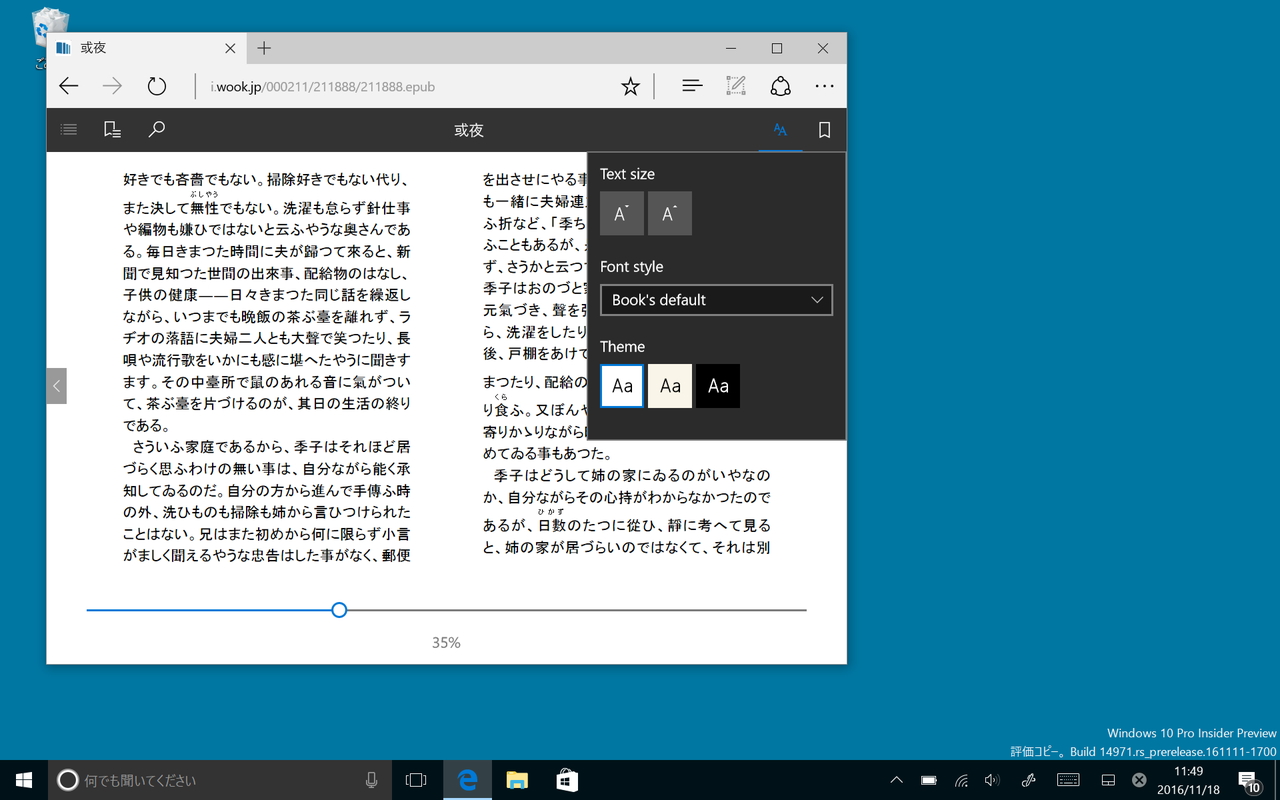
Task: Bookmark the current page
Action: pyautogui.click(x=824, y=129)
